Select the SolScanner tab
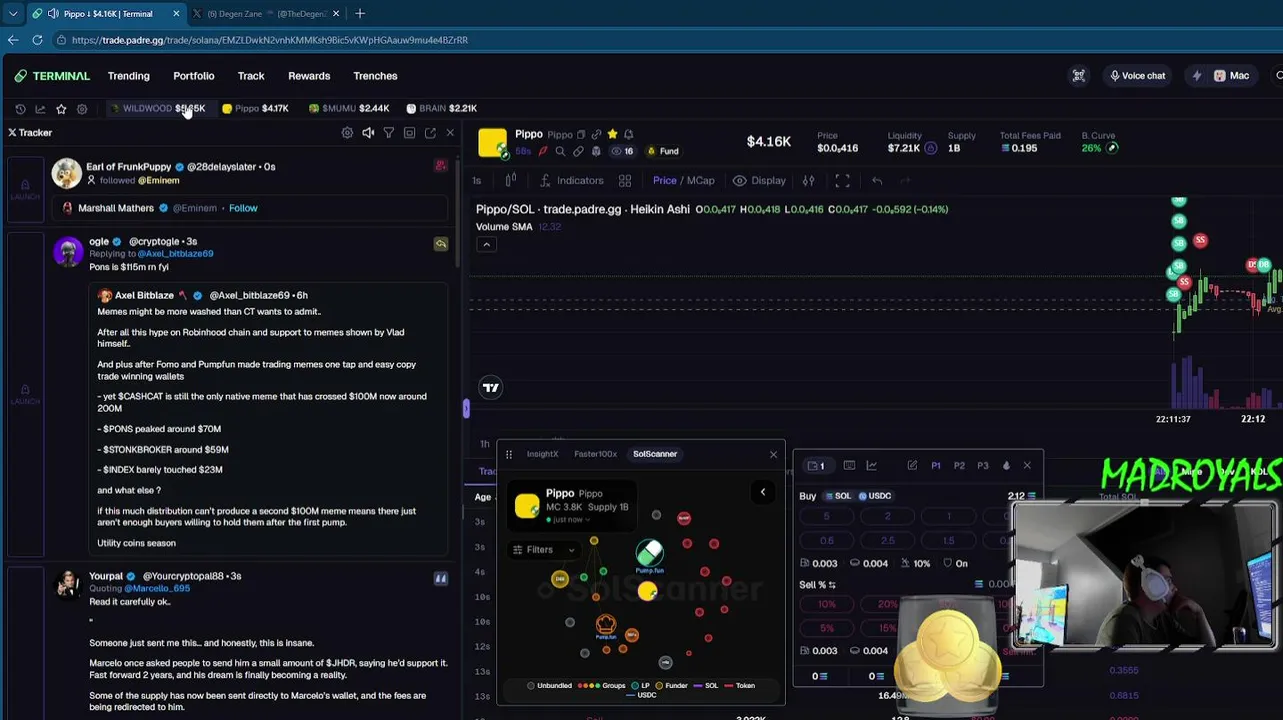 click(x=655, y=454)
